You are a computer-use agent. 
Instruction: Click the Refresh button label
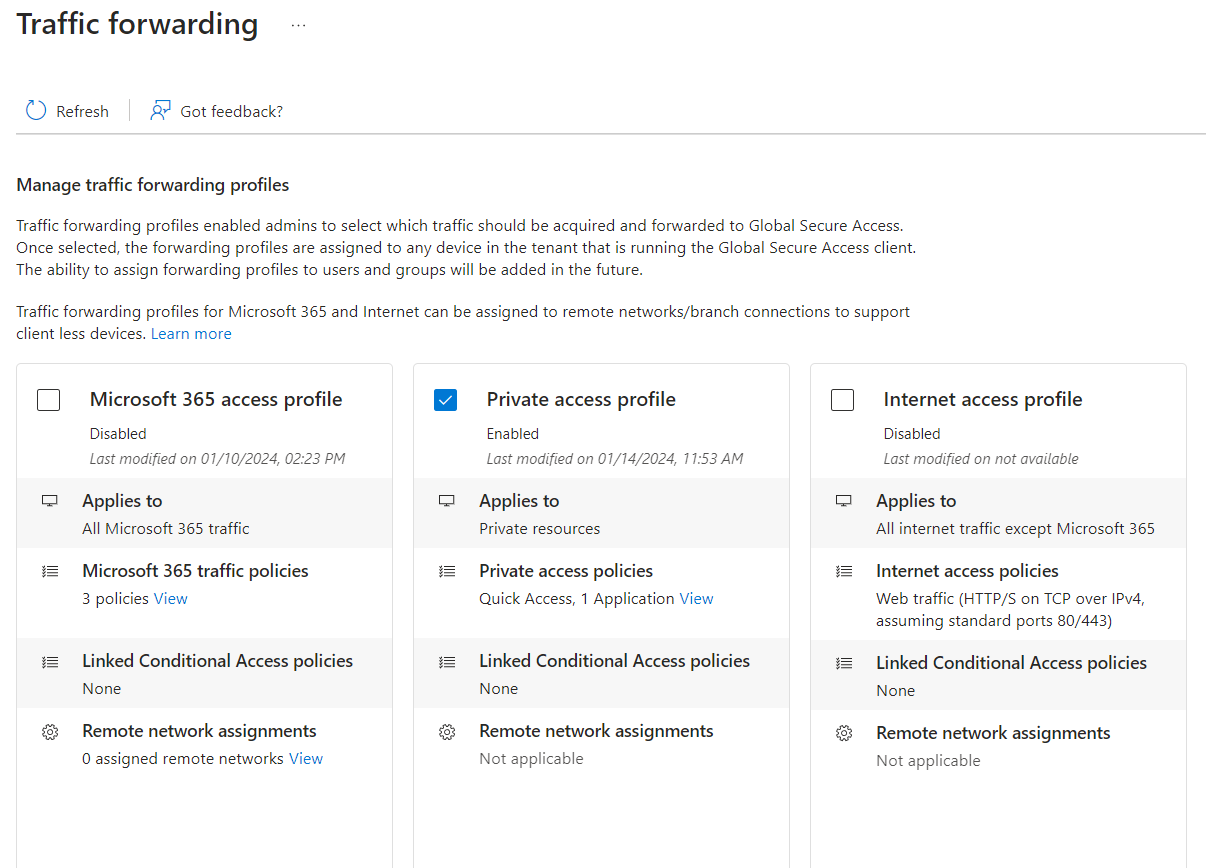pos(82,111)
